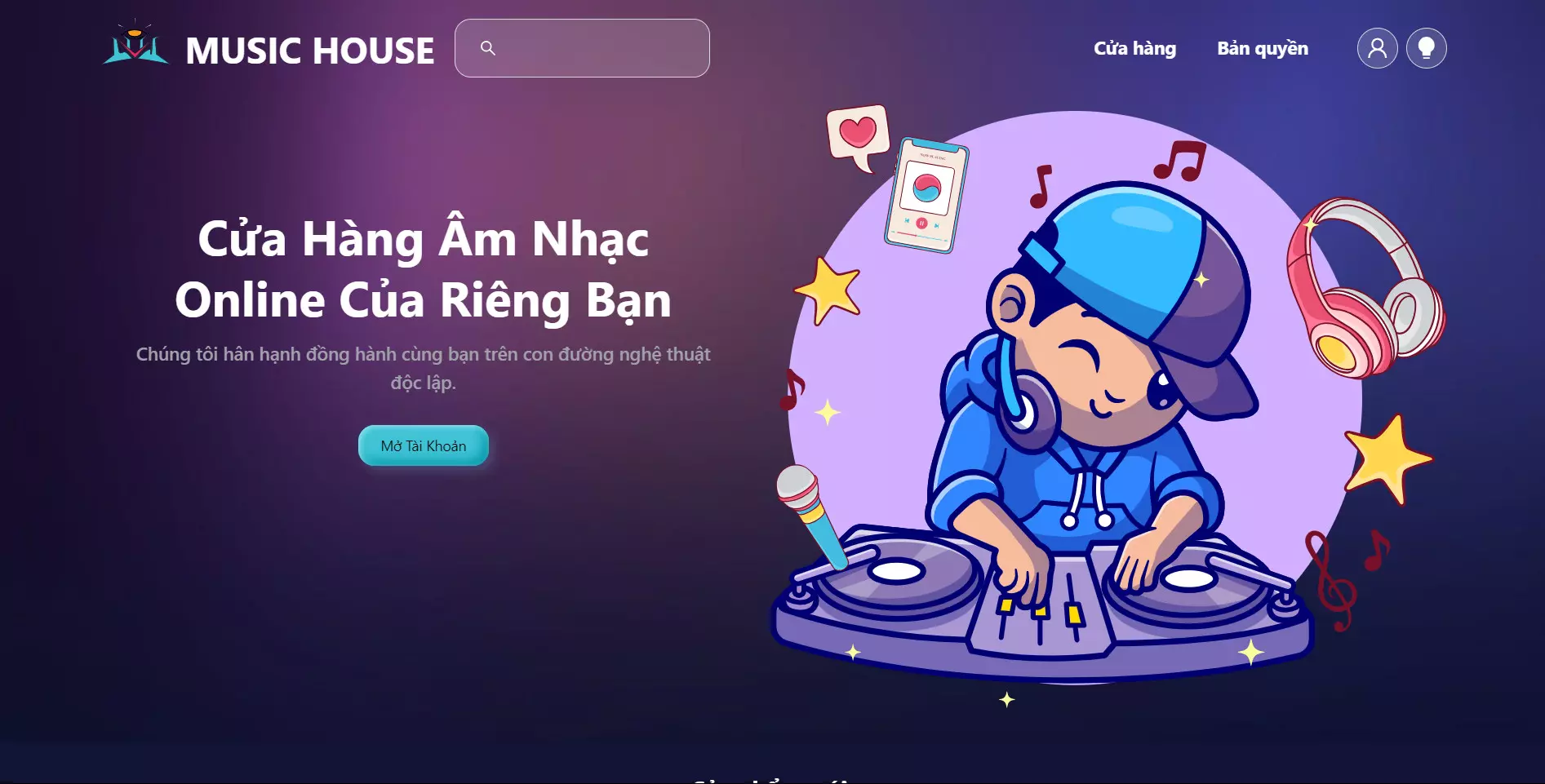Click the microphone illustration
Screen dimensions: 1545x784
[x=811, y=516]
